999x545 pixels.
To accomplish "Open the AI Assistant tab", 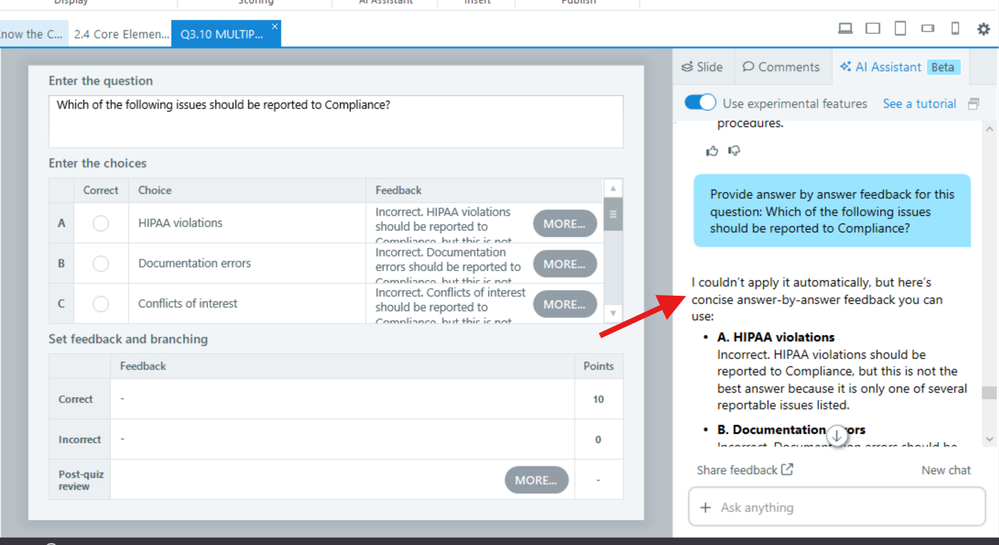I will coord(900,67).
